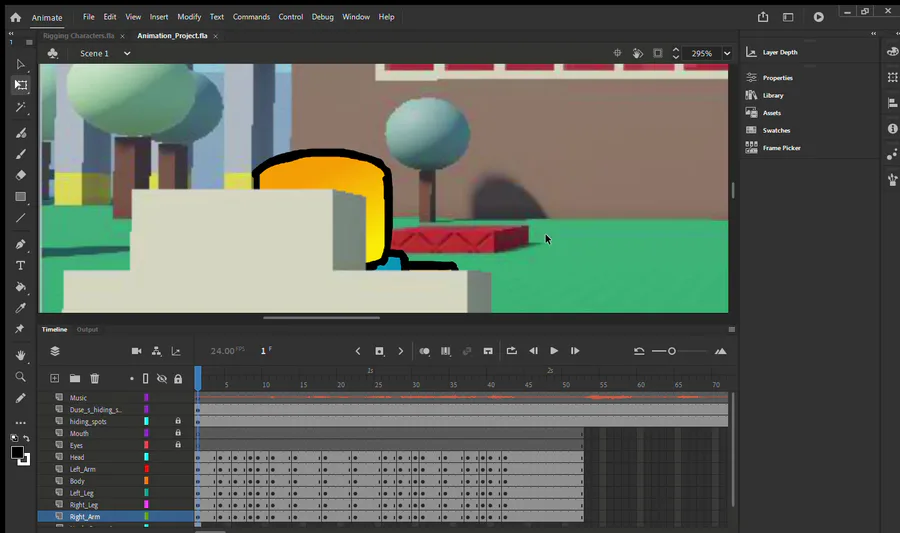This screenshot has width=900, height=533.
Task: Click the Home icon
Action: [15, 17]
